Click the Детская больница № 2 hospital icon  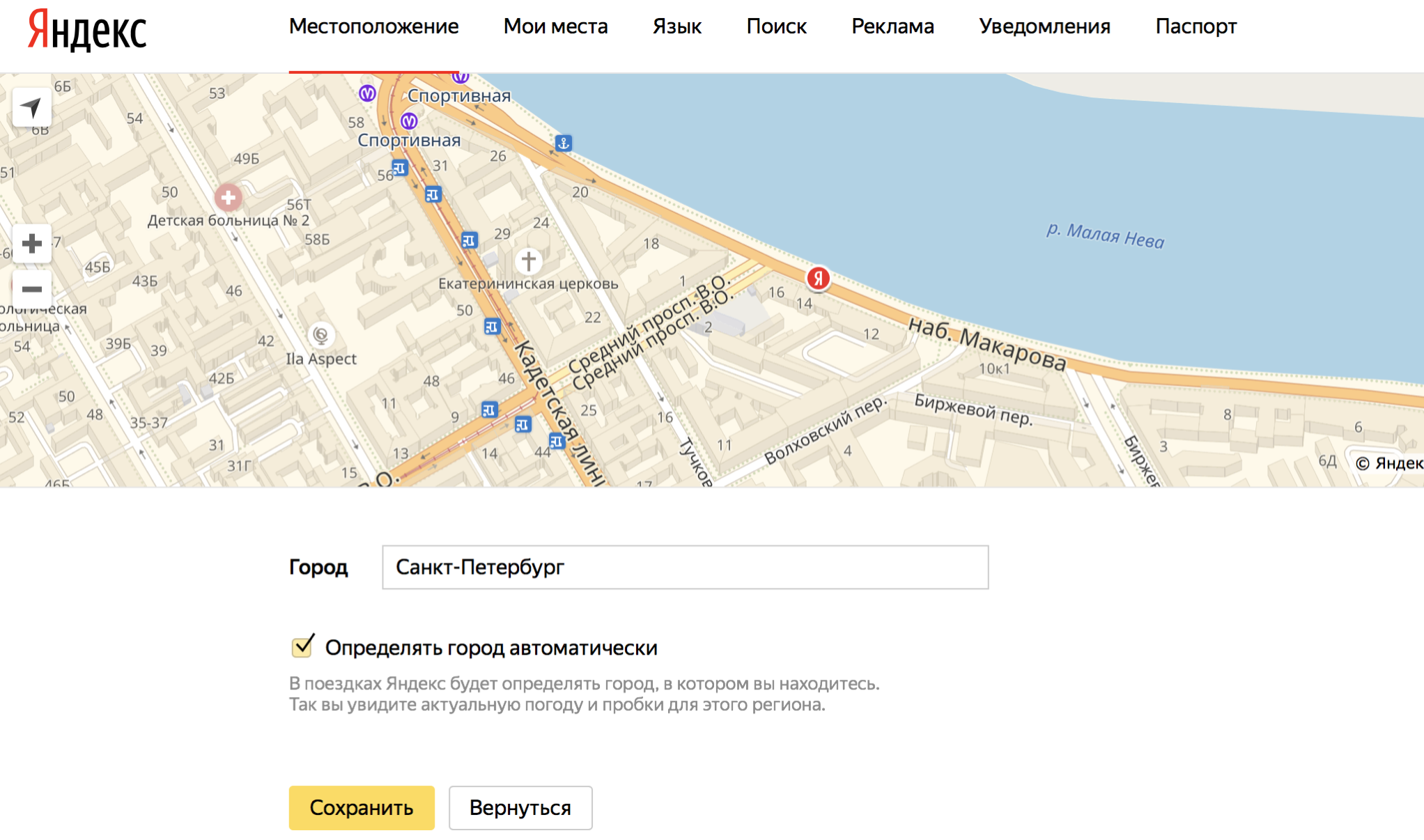pos(228,198)
